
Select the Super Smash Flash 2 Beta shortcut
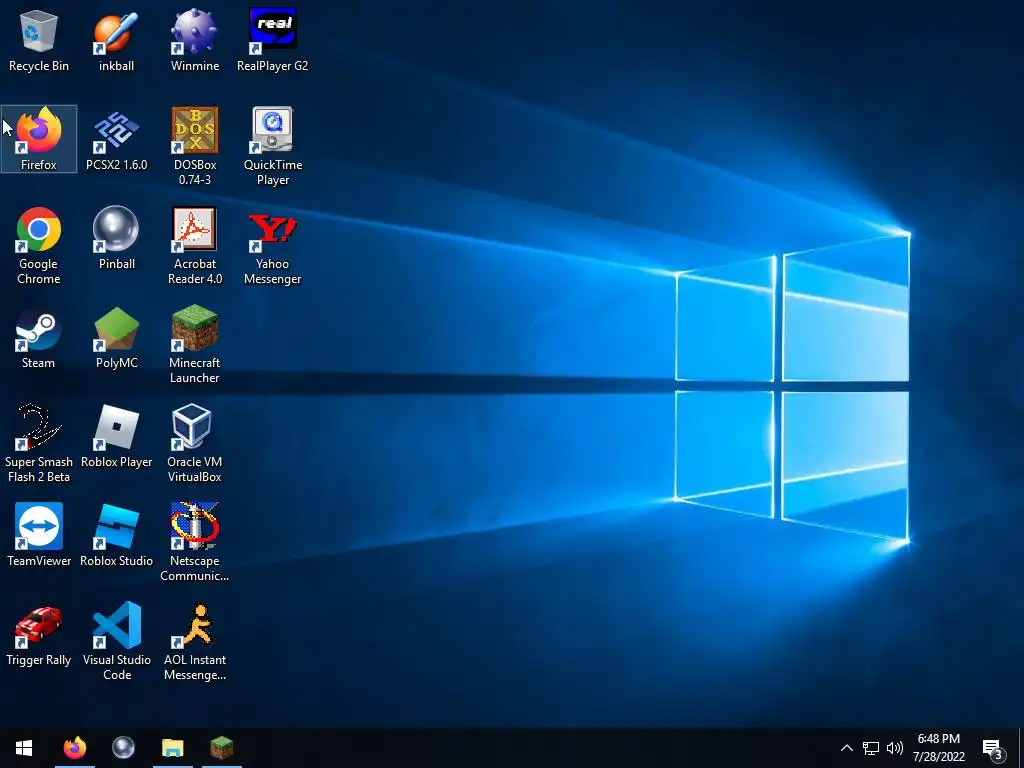tap(39, 444)
